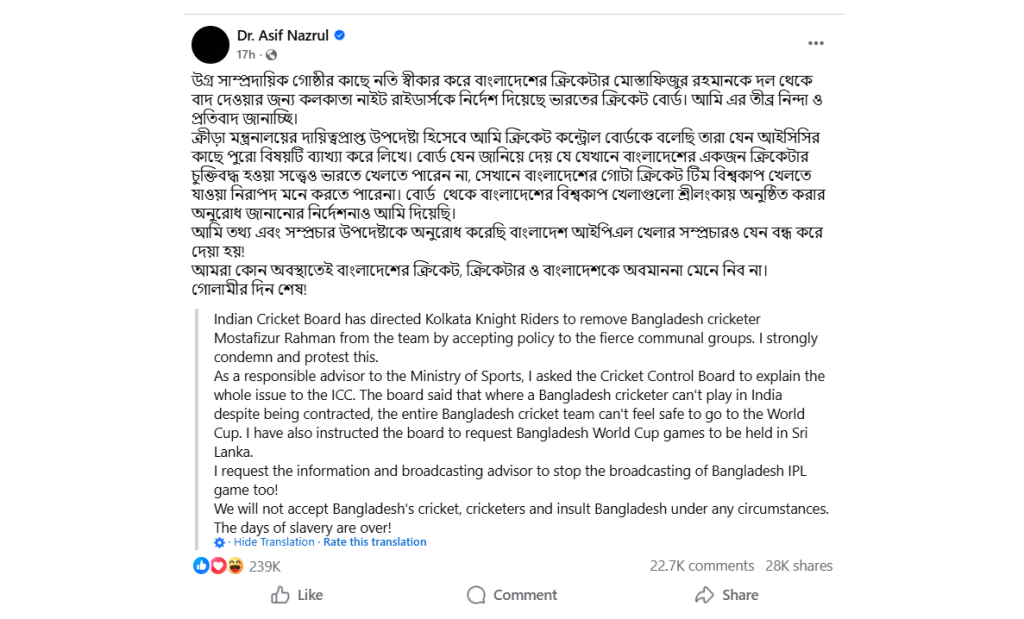Open the 239K reactions count list

point(265,566)
